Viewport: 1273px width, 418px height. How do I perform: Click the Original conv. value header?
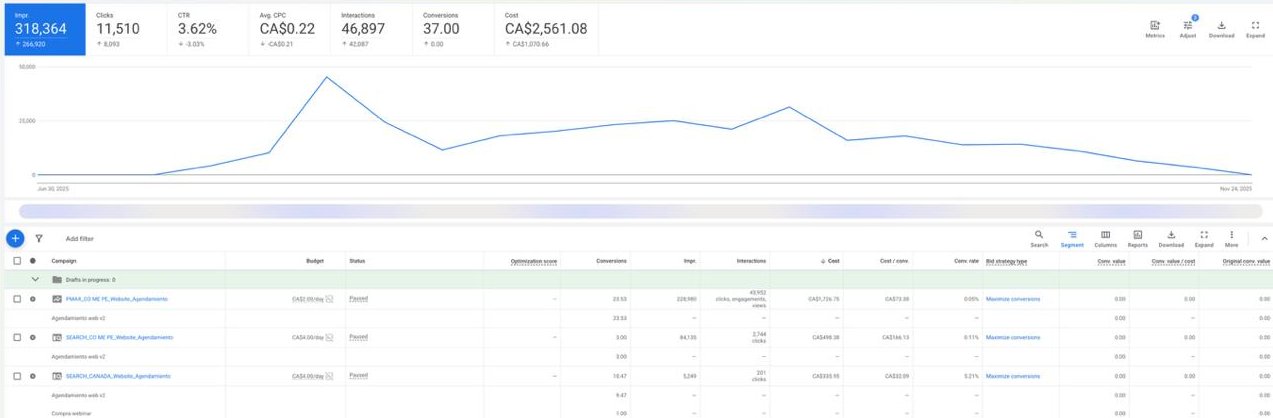pyautogui.click(x=1247, y=261)
